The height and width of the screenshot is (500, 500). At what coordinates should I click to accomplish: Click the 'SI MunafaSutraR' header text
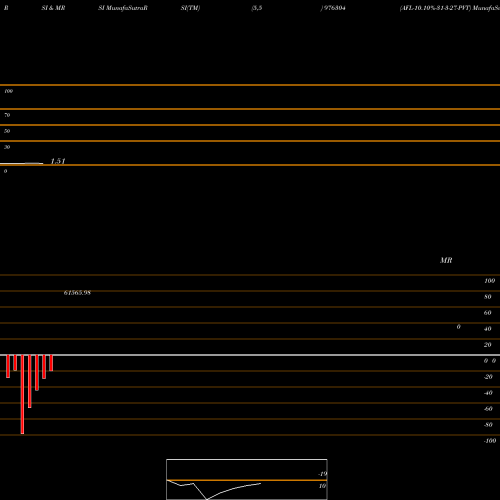[x=123, y=8]
